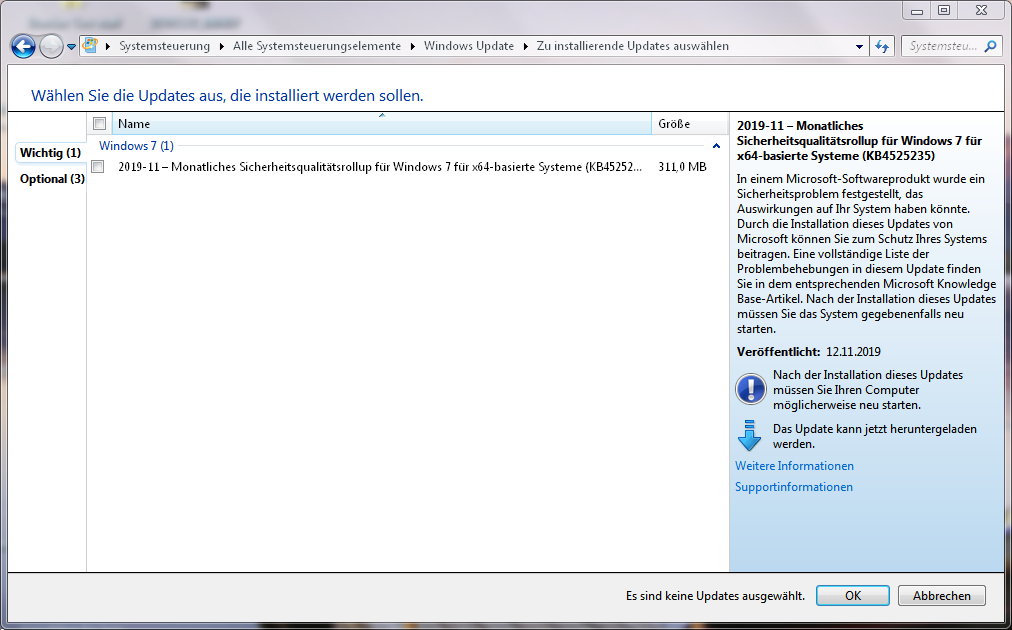This screenshot has width=1012, height=630.
Task: Select the 2019-11 Sicherheitsqualitätsrollup row
Action: (407, 167)
